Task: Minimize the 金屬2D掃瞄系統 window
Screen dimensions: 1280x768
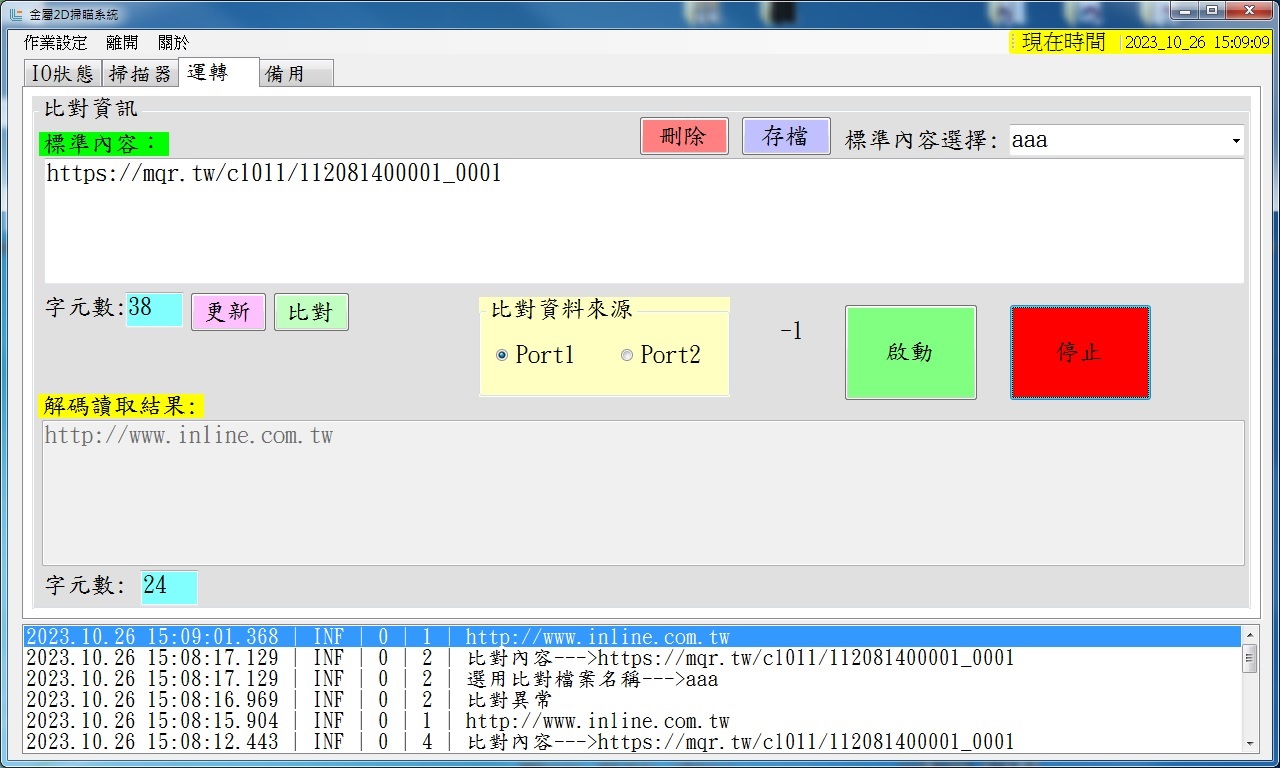Action: 1186,10
